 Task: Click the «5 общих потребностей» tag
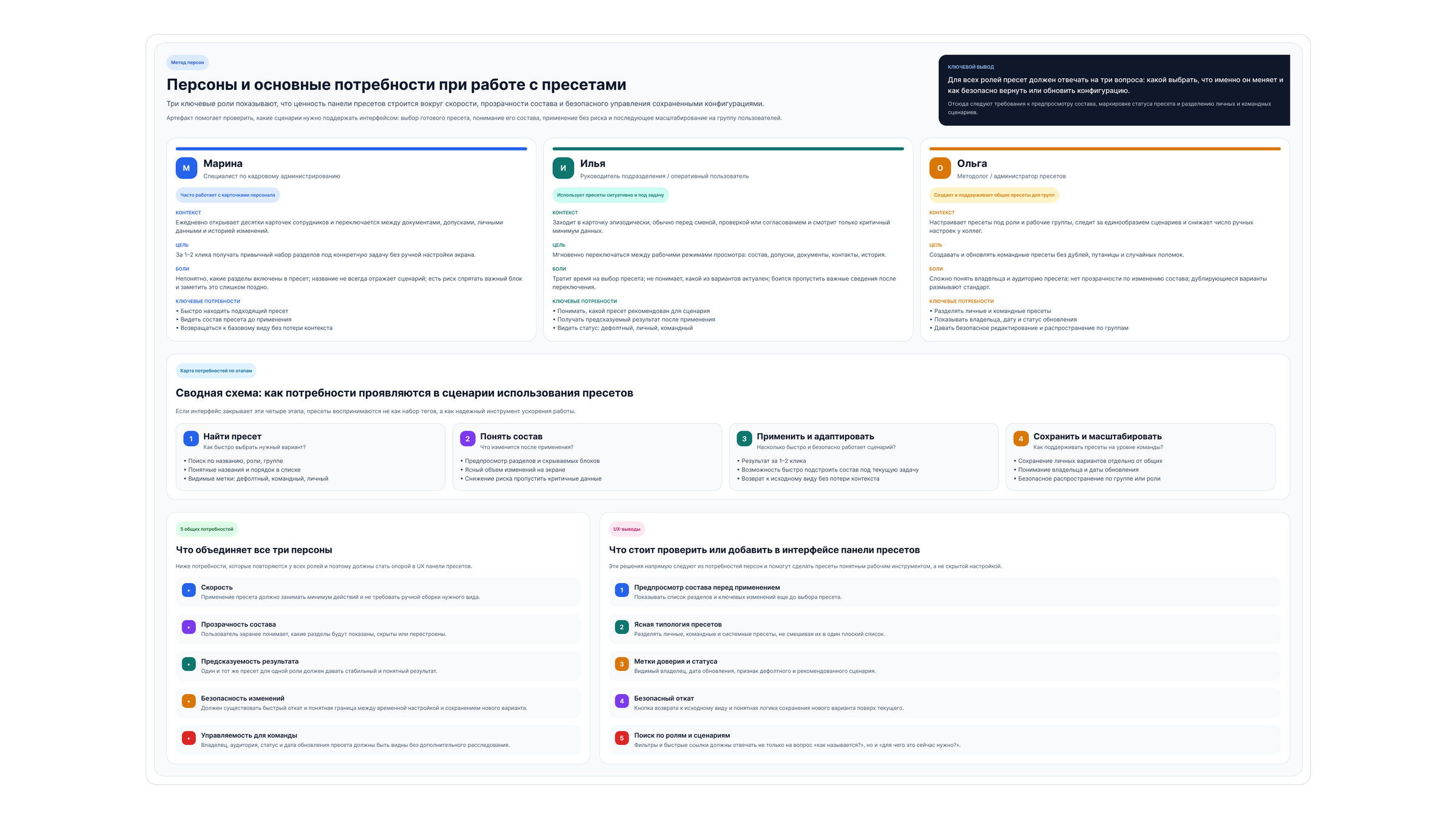[x=207, y=529]
